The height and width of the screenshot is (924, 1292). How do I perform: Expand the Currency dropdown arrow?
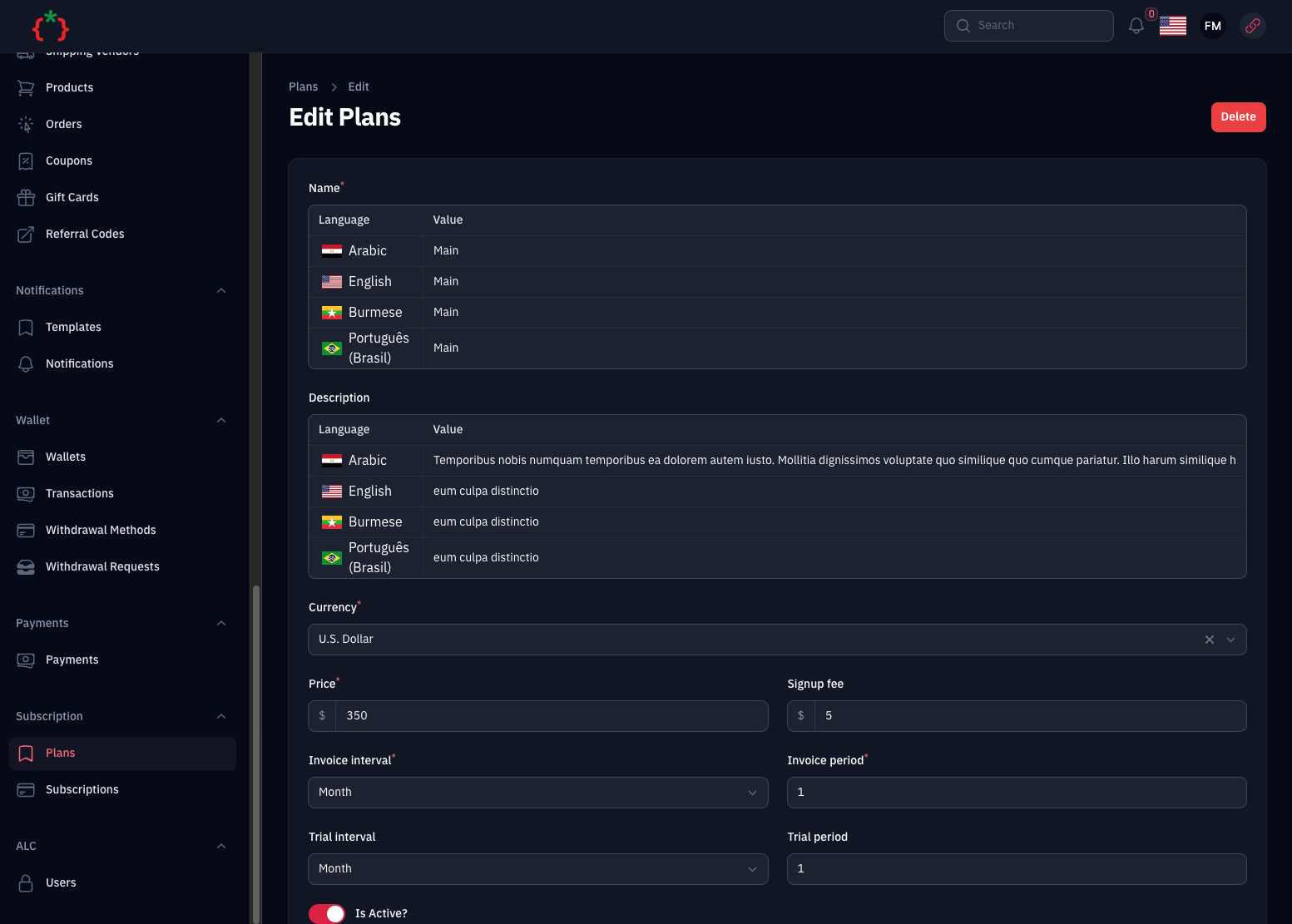point(1231,640)
